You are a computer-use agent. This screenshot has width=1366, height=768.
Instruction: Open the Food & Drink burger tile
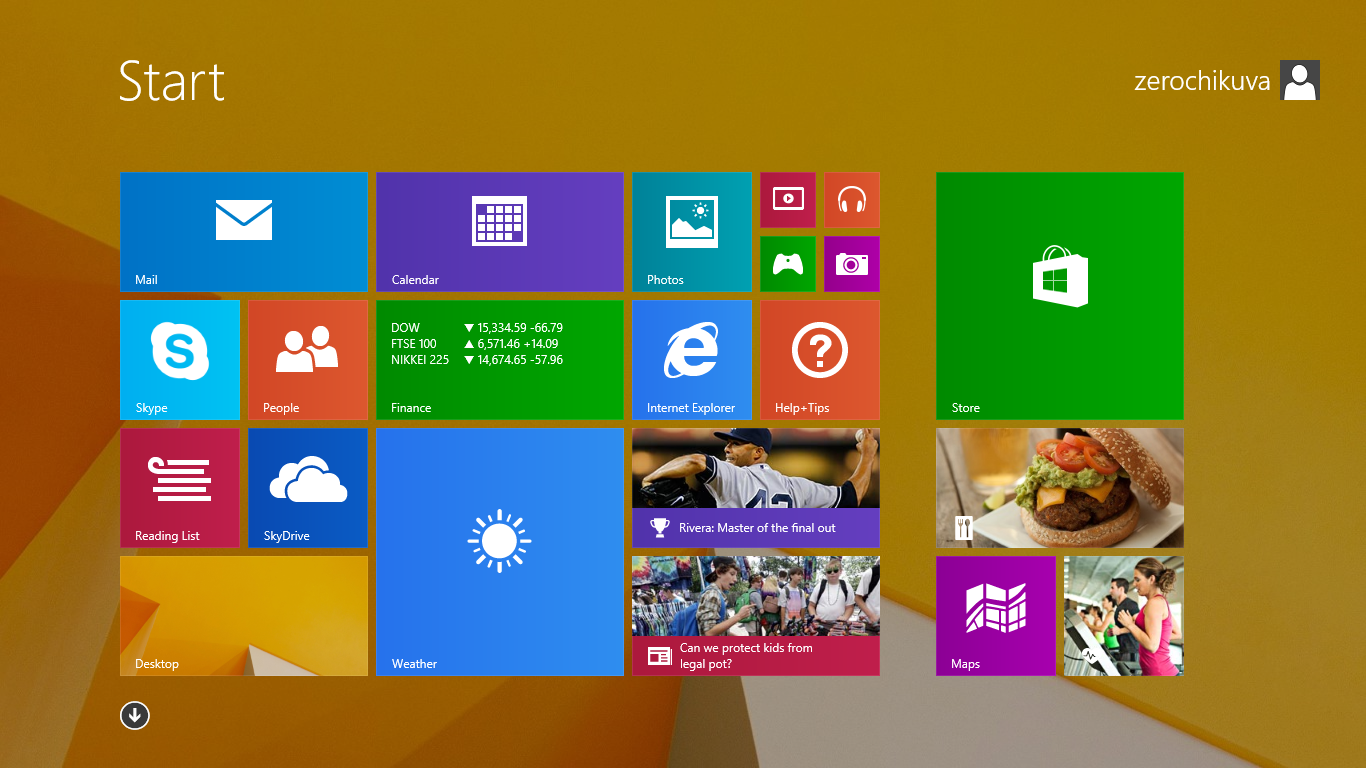1060,488
